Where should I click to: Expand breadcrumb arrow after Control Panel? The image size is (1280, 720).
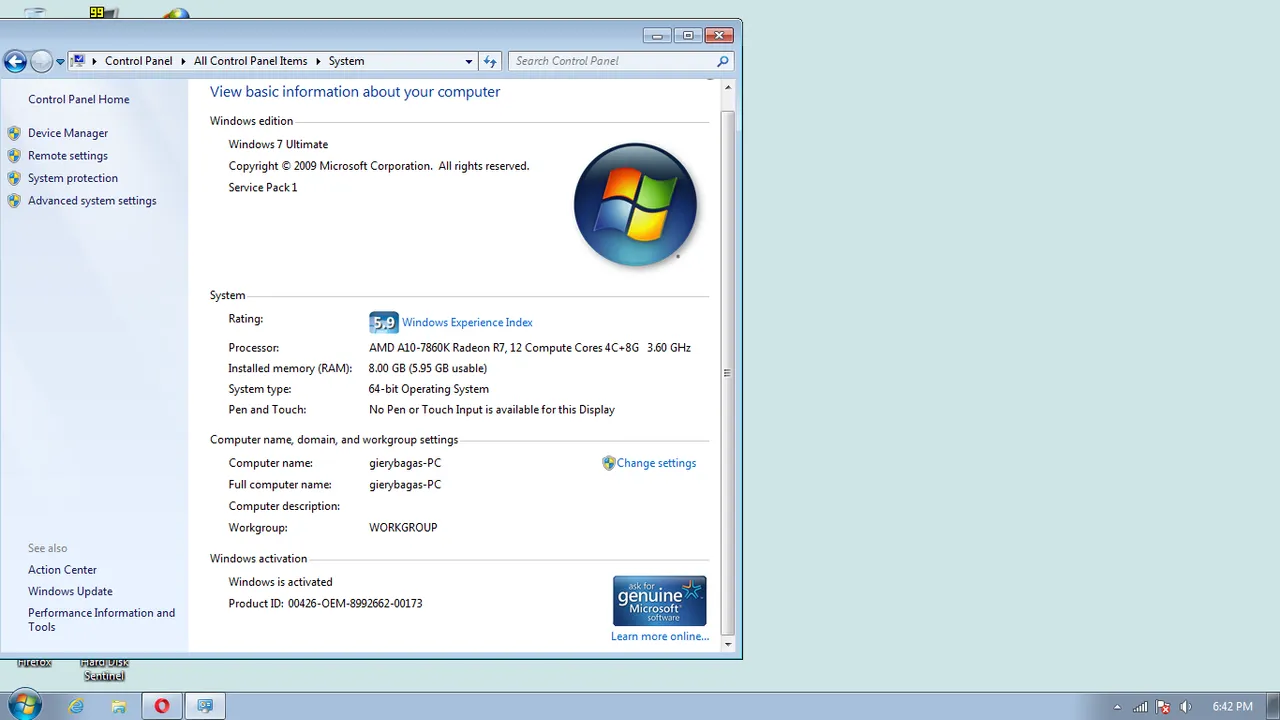pos(183,61)
